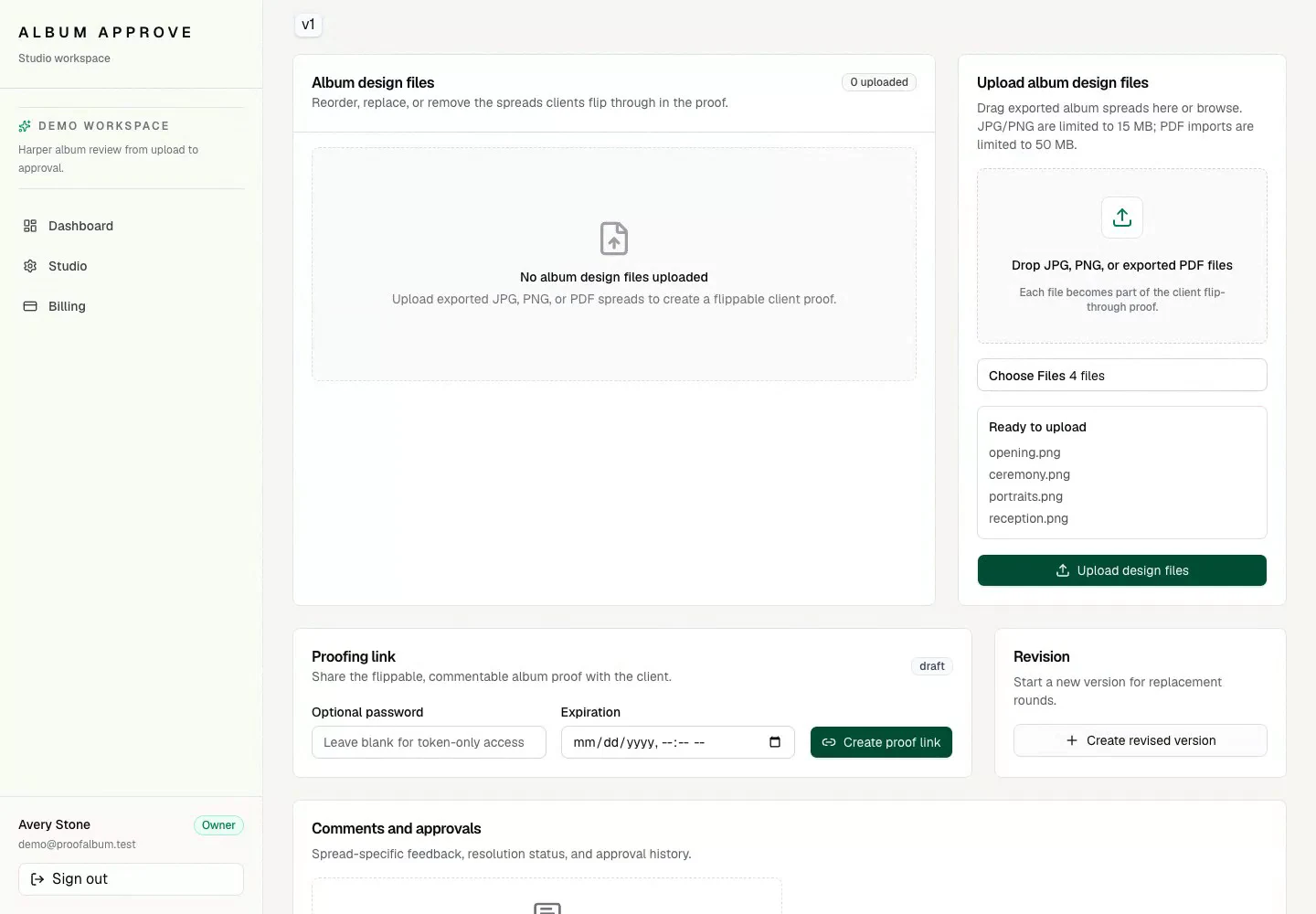Click demo@proofalbum.test email text
Screen dimensions: 1316x914
pos(77,845)
